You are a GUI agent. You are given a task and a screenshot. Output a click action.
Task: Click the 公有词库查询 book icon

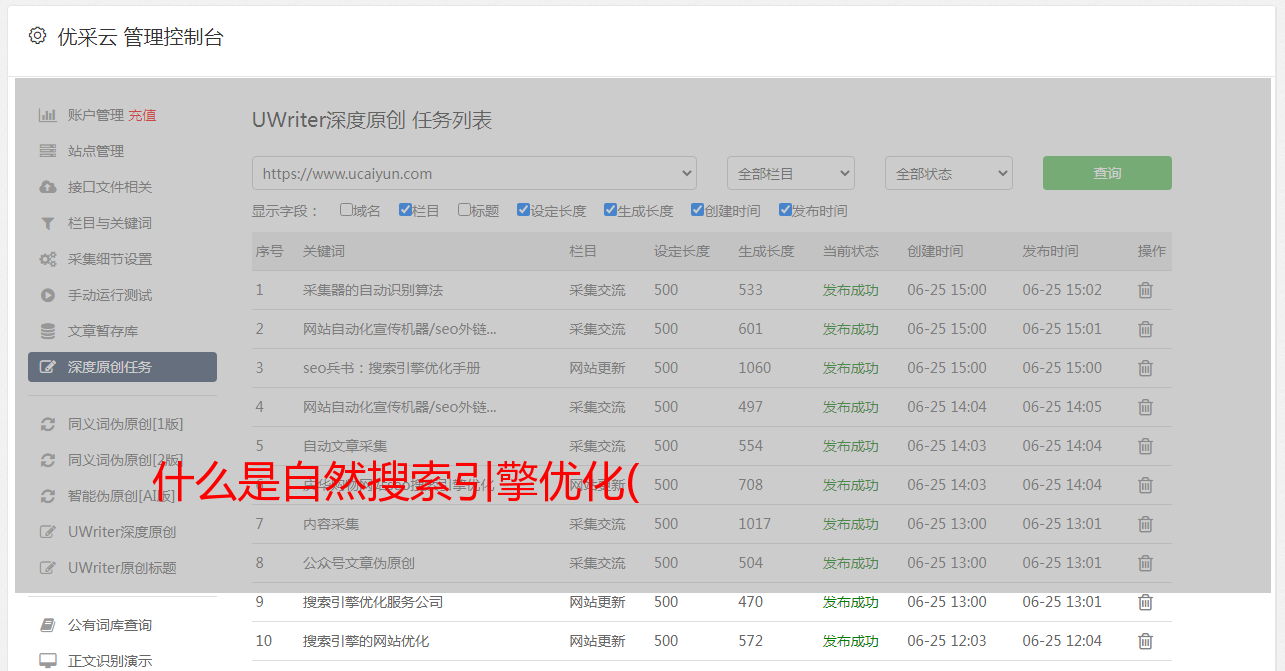pyautogui.click(x=47, y=625)
